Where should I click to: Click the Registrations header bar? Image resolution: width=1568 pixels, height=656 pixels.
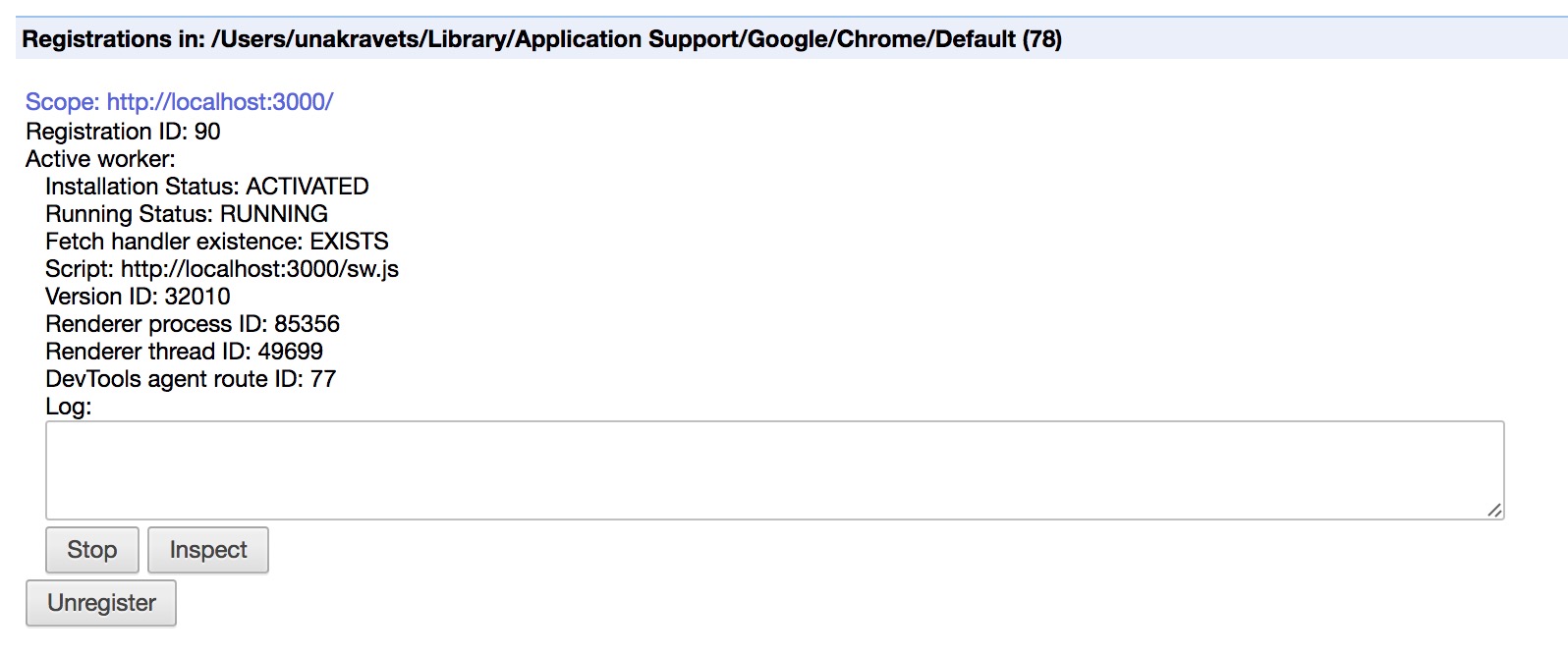tap(1277, 39)
